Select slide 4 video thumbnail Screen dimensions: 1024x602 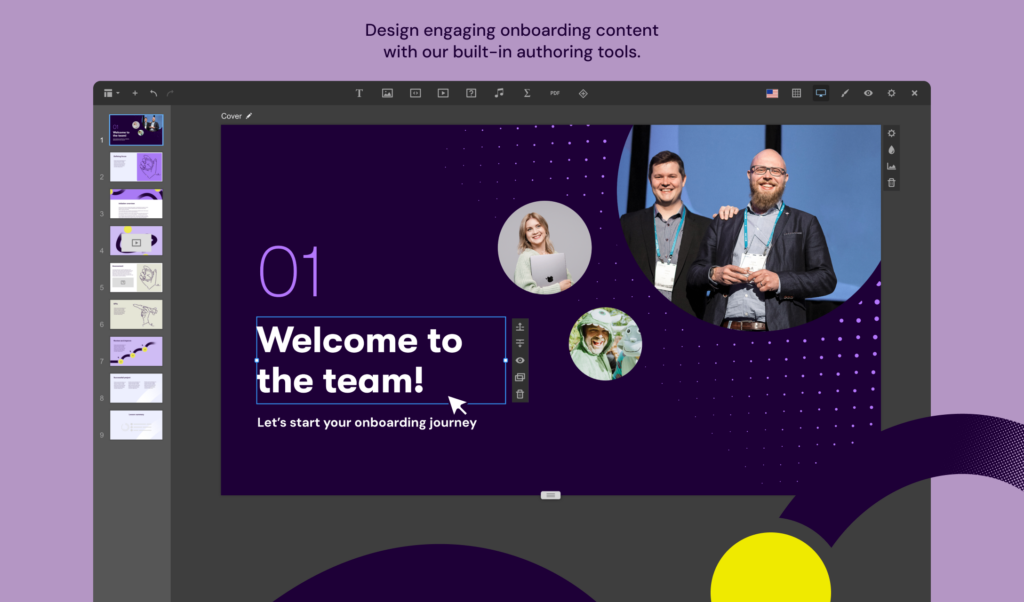136,241
